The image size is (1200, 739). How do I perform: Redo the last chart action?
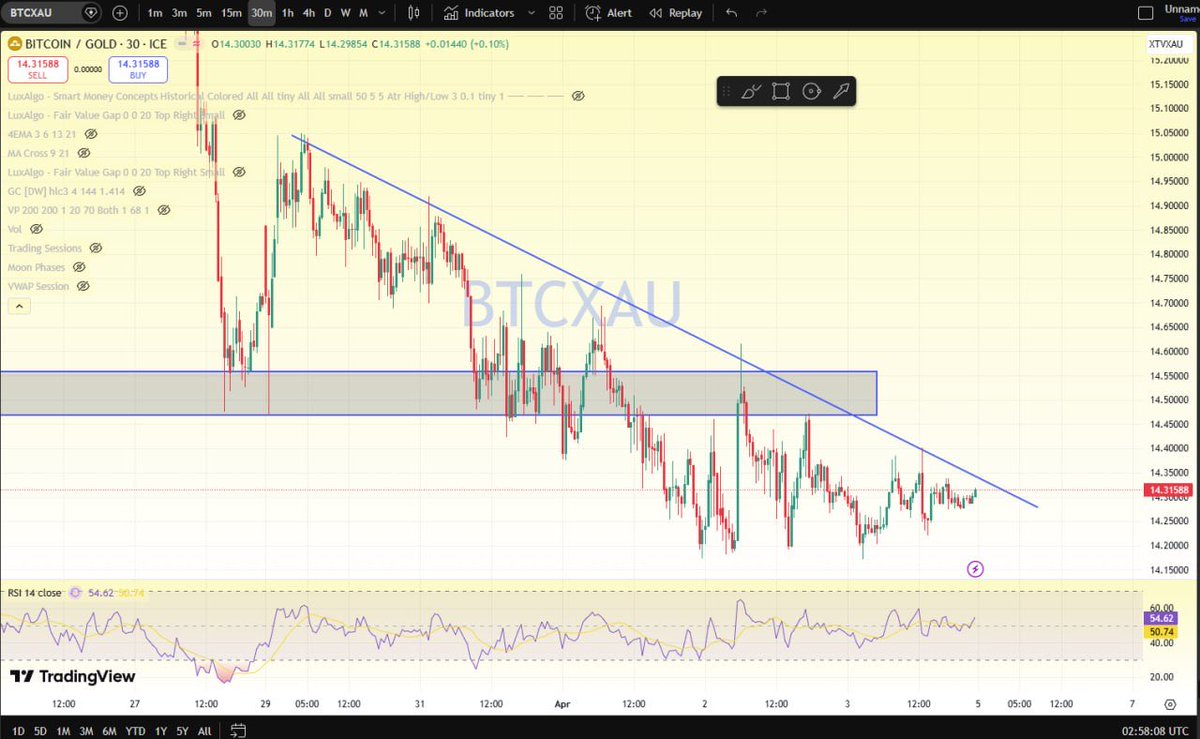[762, 13]
